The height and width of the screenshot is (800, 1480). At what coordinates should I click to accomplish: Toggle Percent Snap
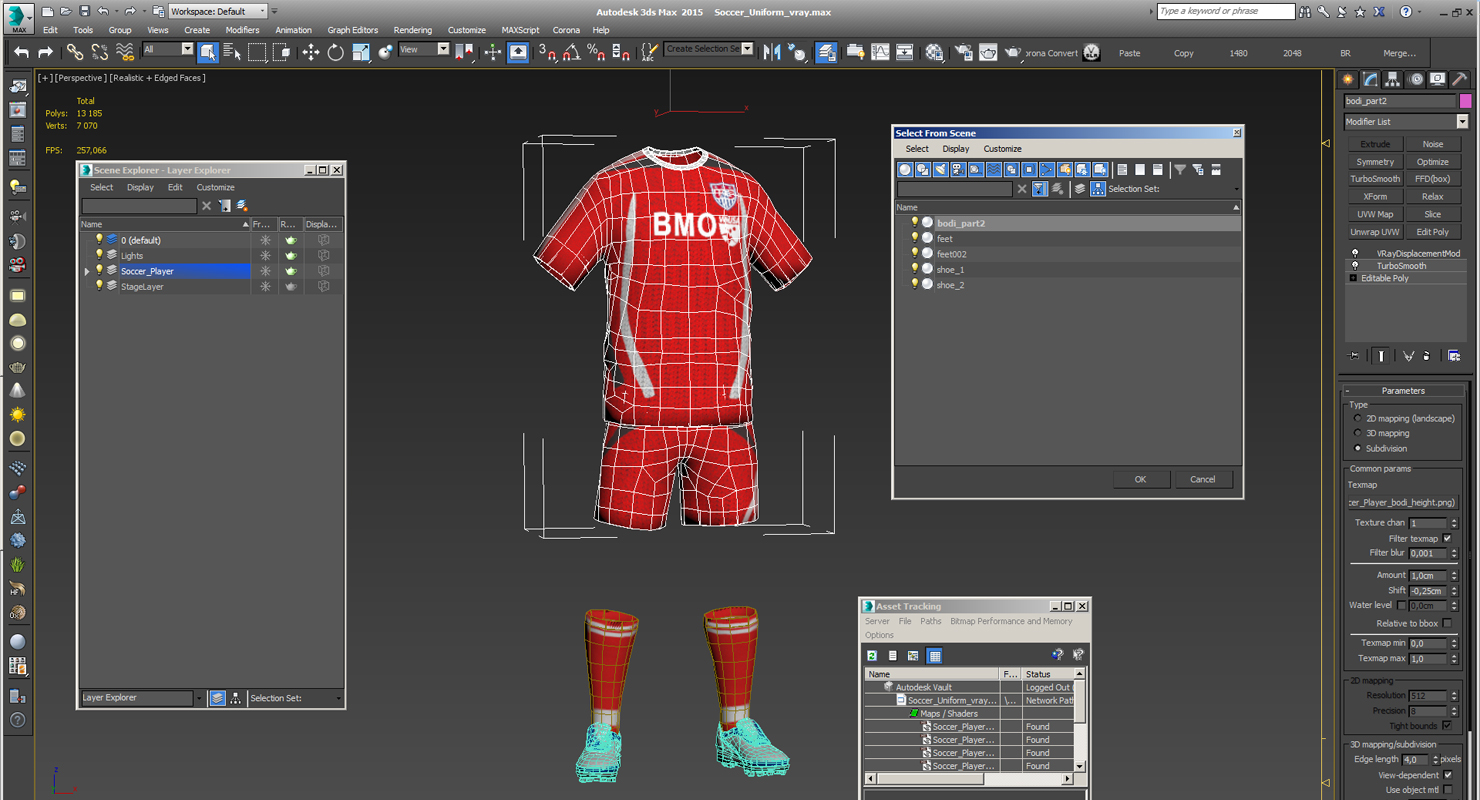pyautogui.click(x=595, y=52)
